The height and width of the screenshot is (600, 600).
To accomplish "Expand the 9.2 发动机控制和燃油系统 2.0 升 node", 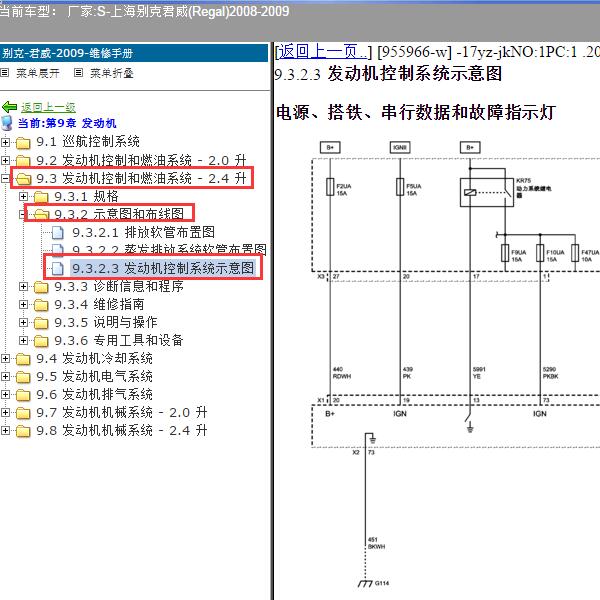I will click(5, 160).
